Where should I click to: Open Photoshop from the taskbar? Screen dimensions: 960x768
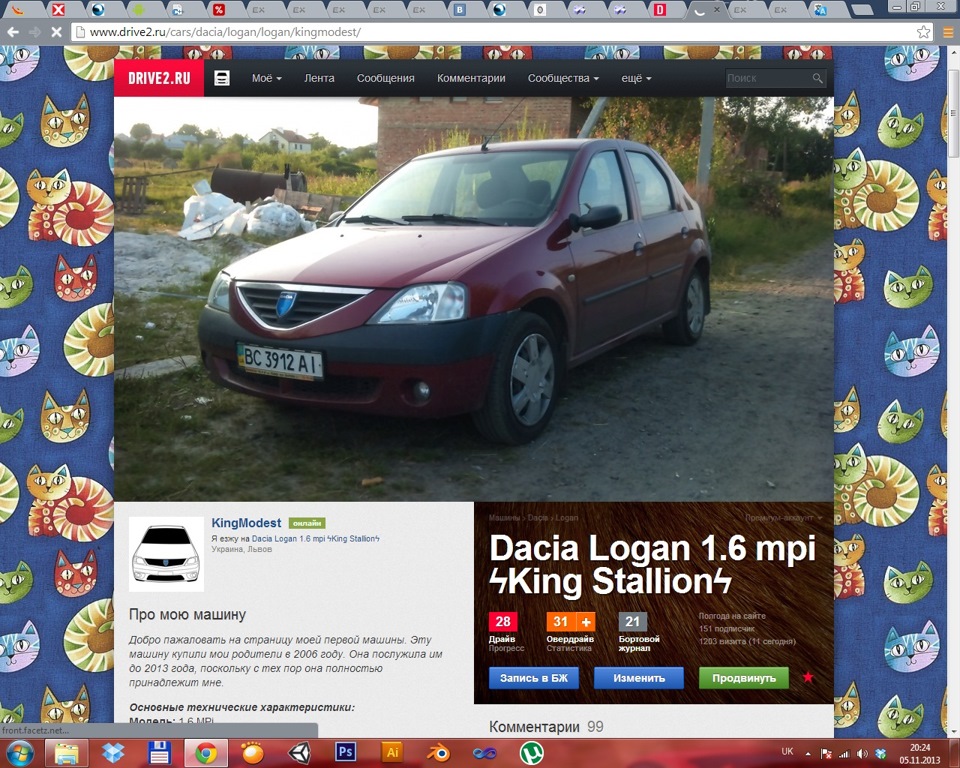coord(346,752)
